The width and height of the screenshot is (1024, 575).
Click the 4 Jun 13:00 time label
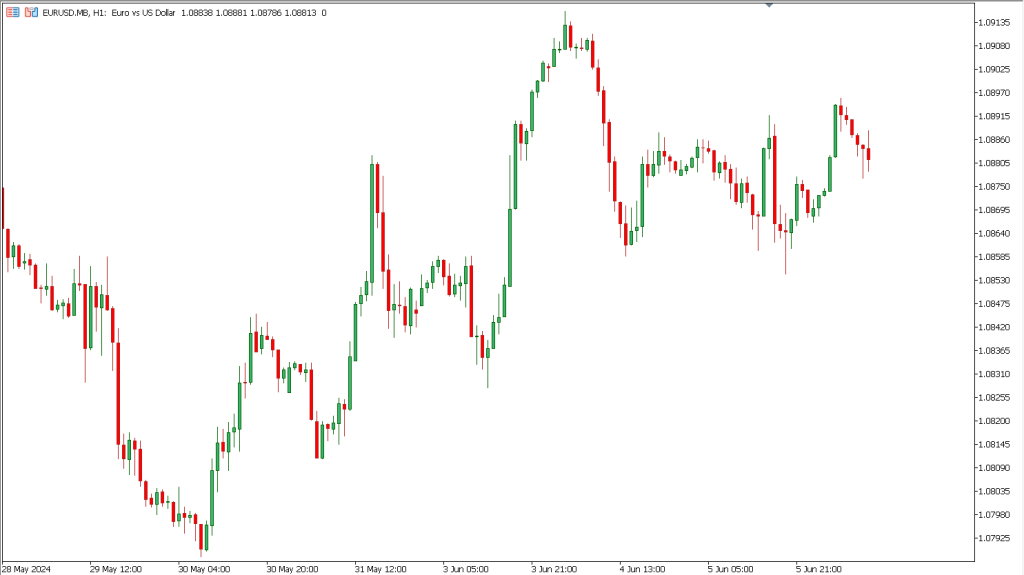(643, 569)
